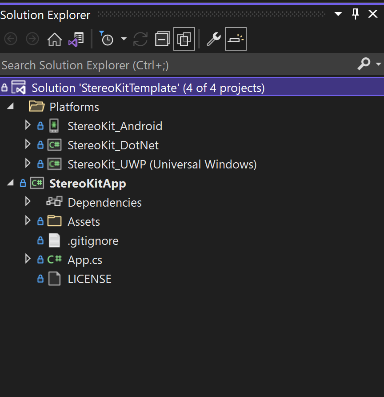384x397 pixels.
Task: Click the LICENSE file icon
Action: [54, 279]
